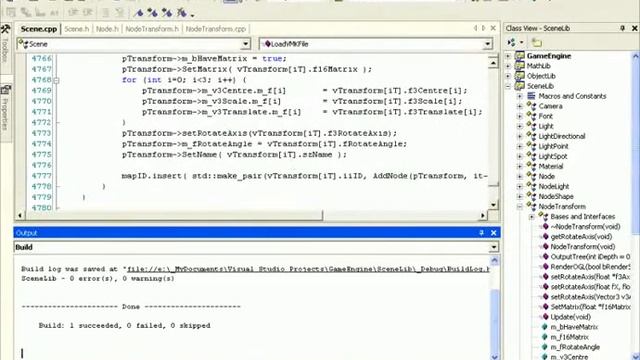Switch to the Scene.cpp tab

(x=39, y=29)
